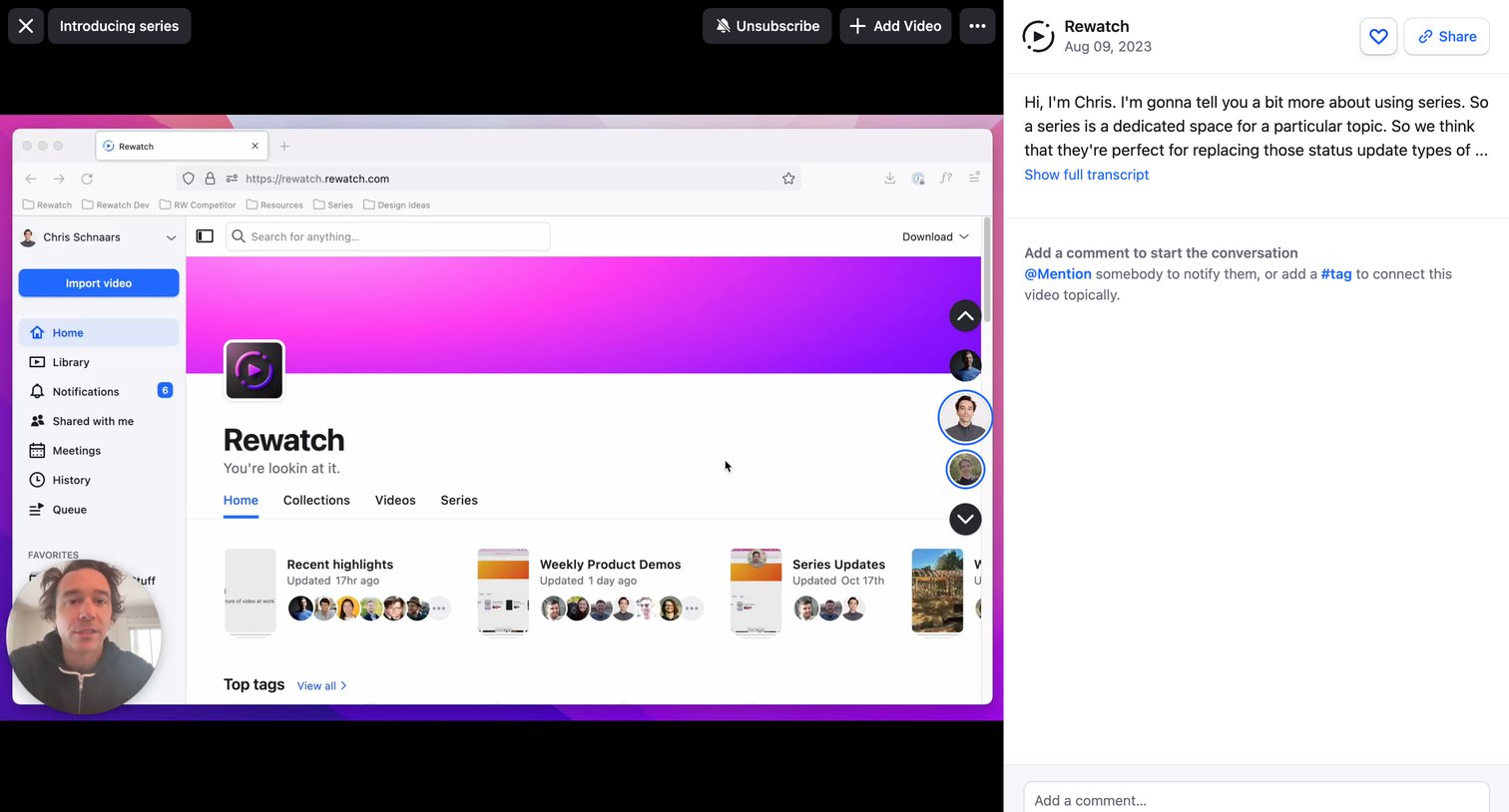
Task: Expand Top tags View all chevron
Action: point(343,685)
